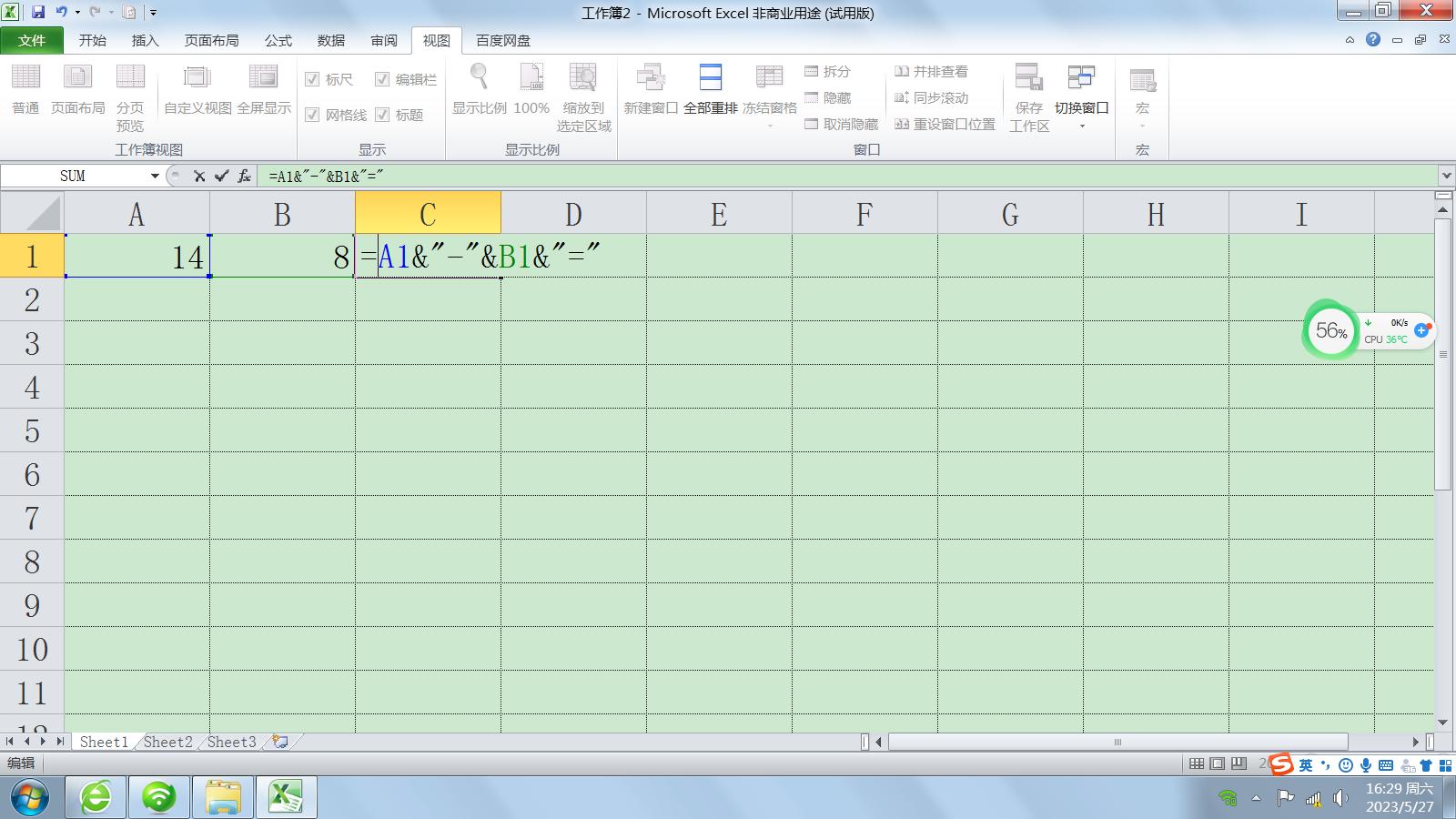Select the Sheet2 worksheet tab

tap(168, 742)
